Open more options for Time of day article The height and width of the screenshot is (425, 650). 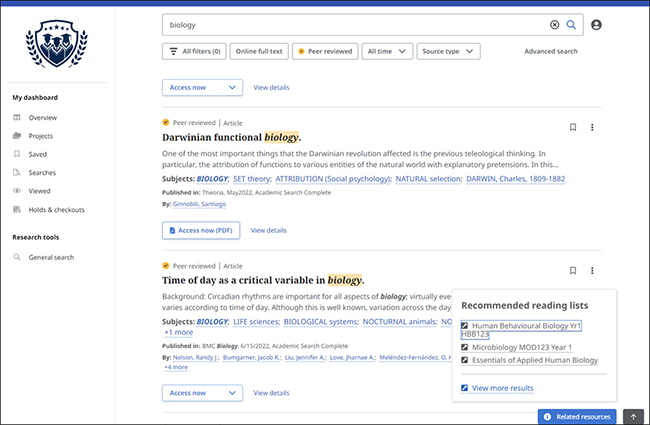pyautogui.click(x=592, y=271)
